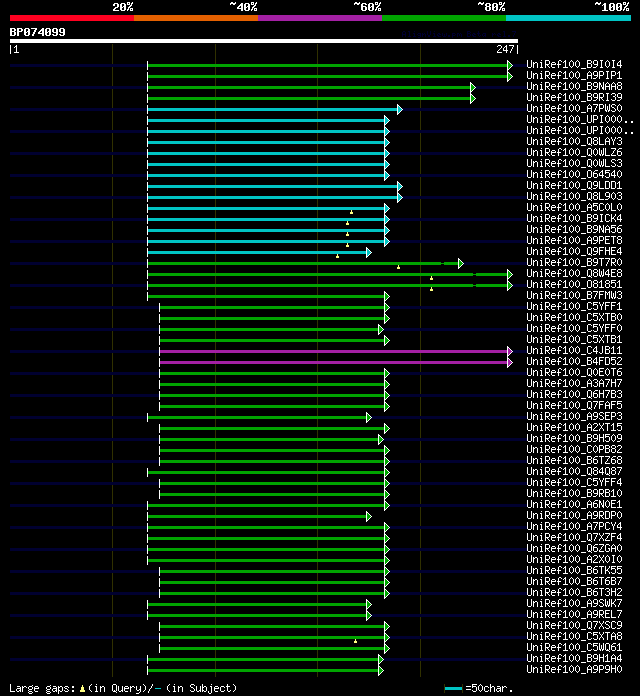Select the UniRef100_A9SWK7 label
This screenshot has width=640, height=696.
pos(574,603)
